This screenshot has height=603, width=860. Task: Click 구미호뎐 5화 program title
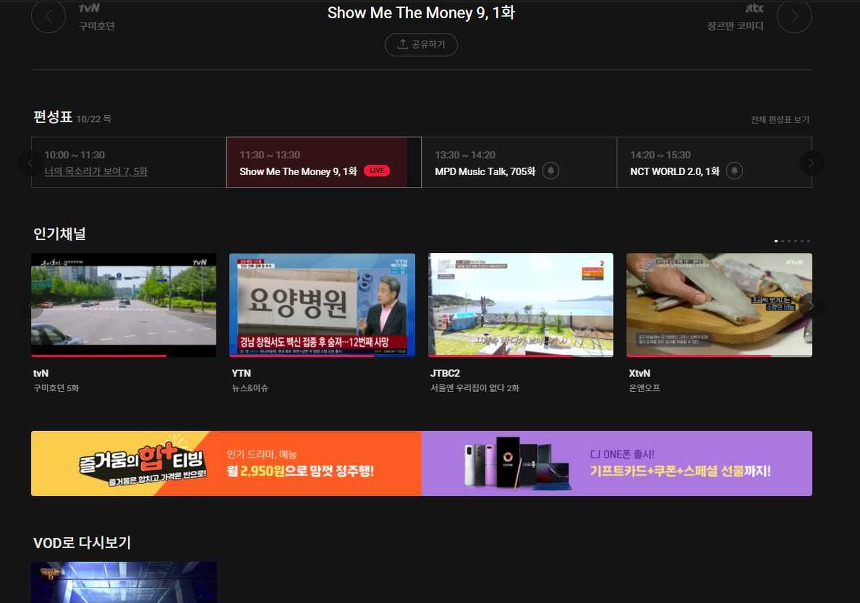click(56, 388)
